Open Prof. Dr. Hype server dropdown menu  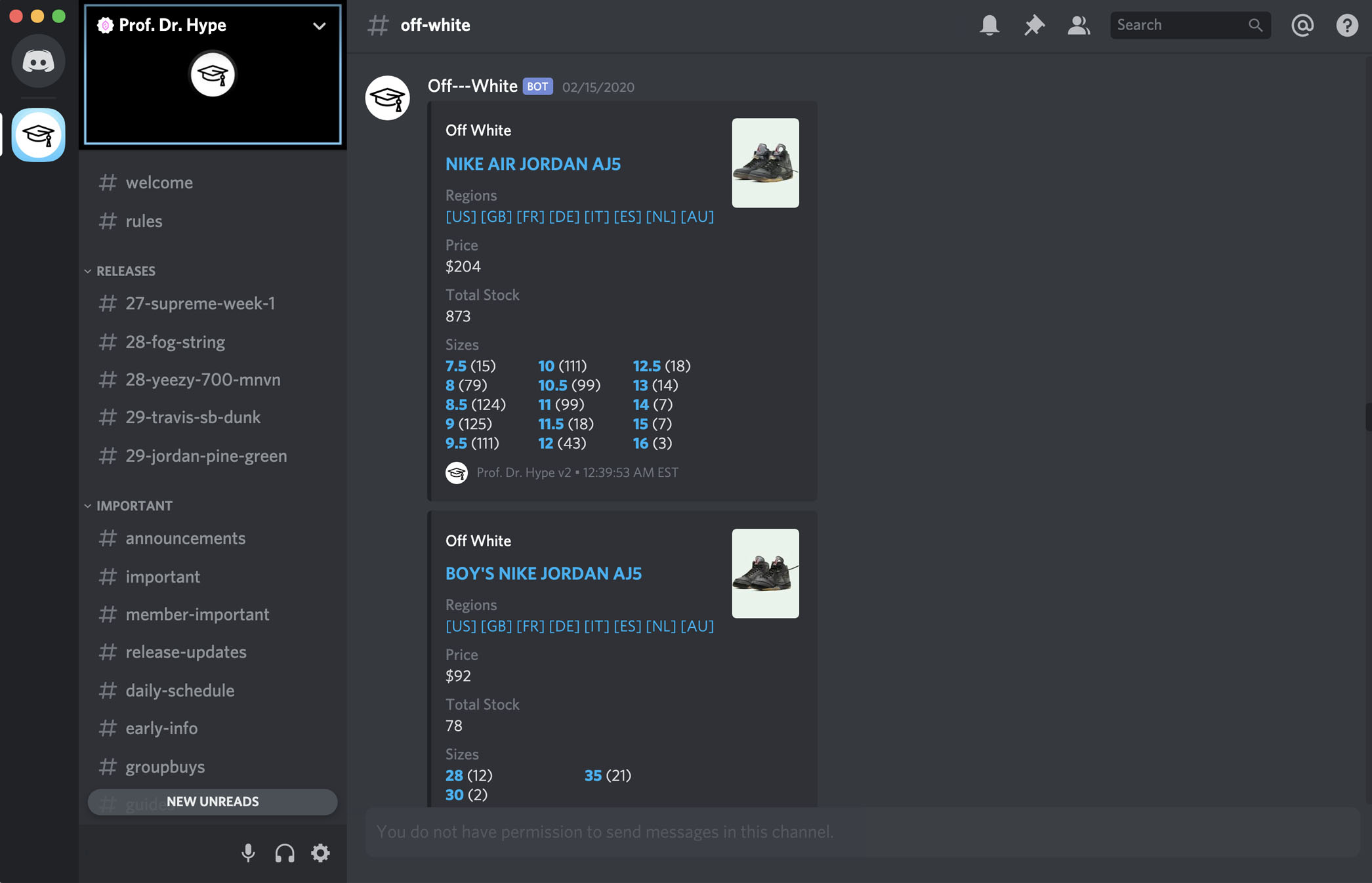[319, 26]
